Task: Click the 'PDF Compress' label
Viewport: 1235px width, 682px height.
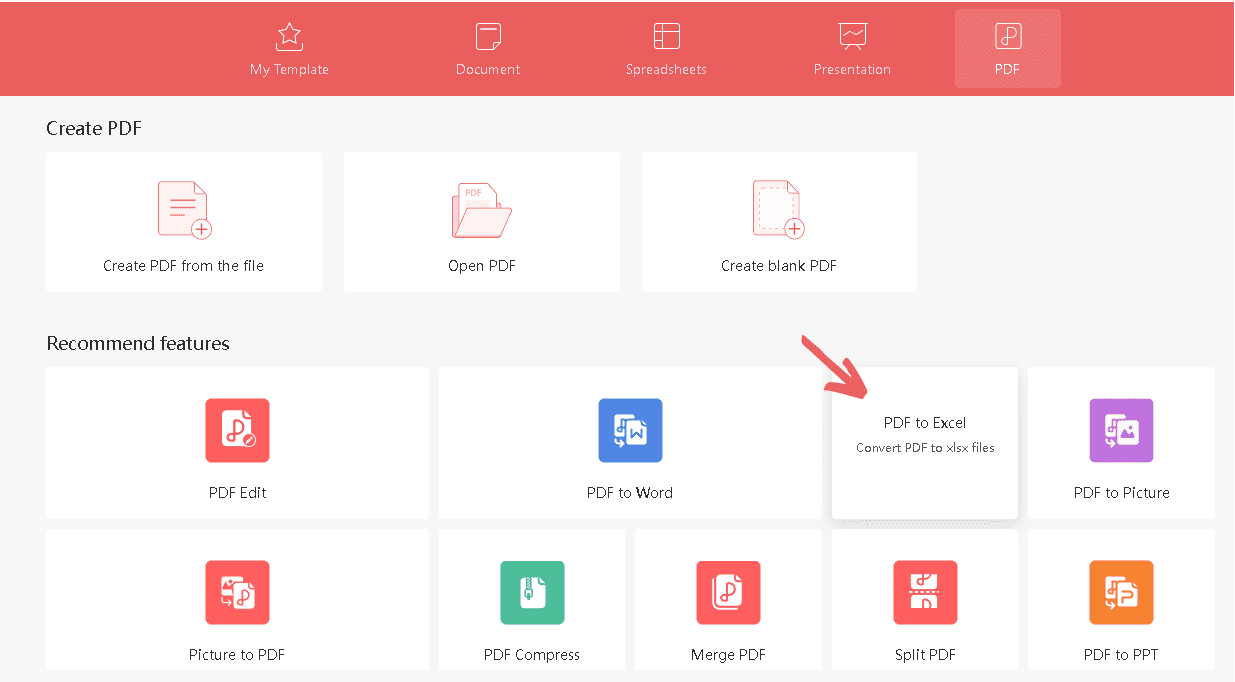Action: tap(532, 655)
